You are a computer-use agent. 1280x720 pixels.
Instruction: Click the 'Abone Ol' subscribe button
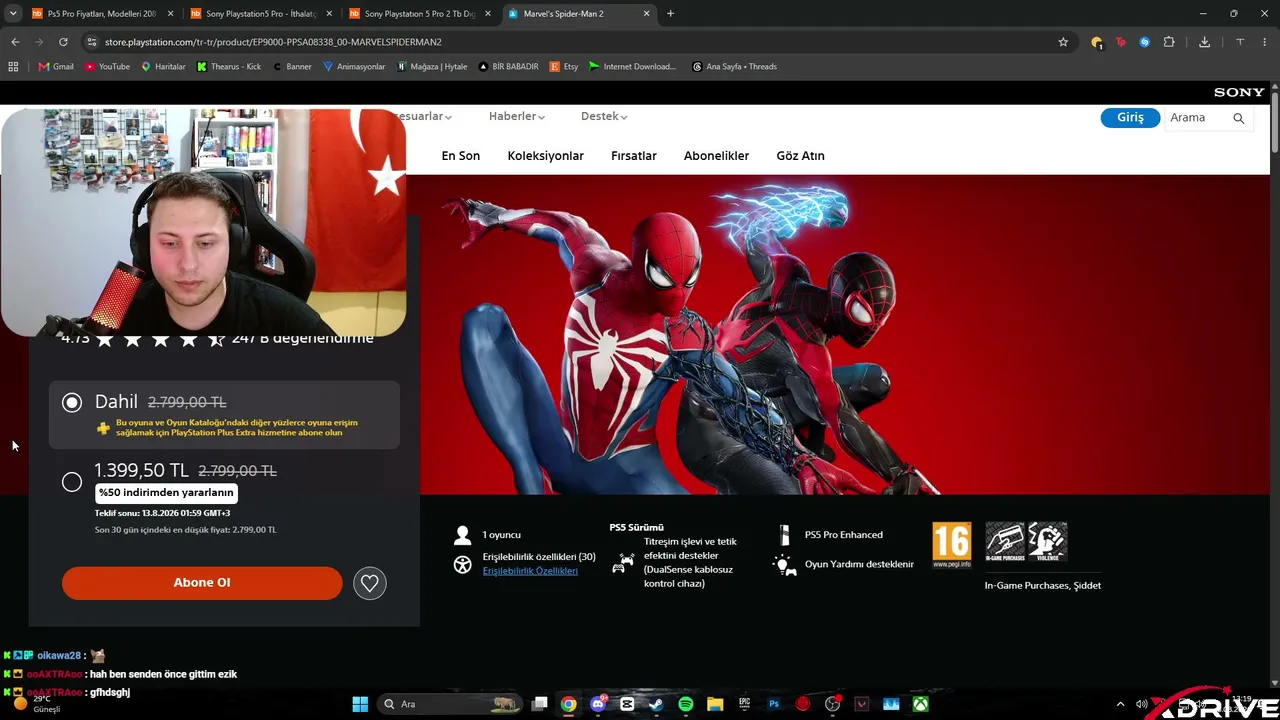click(x=202, y=583)
